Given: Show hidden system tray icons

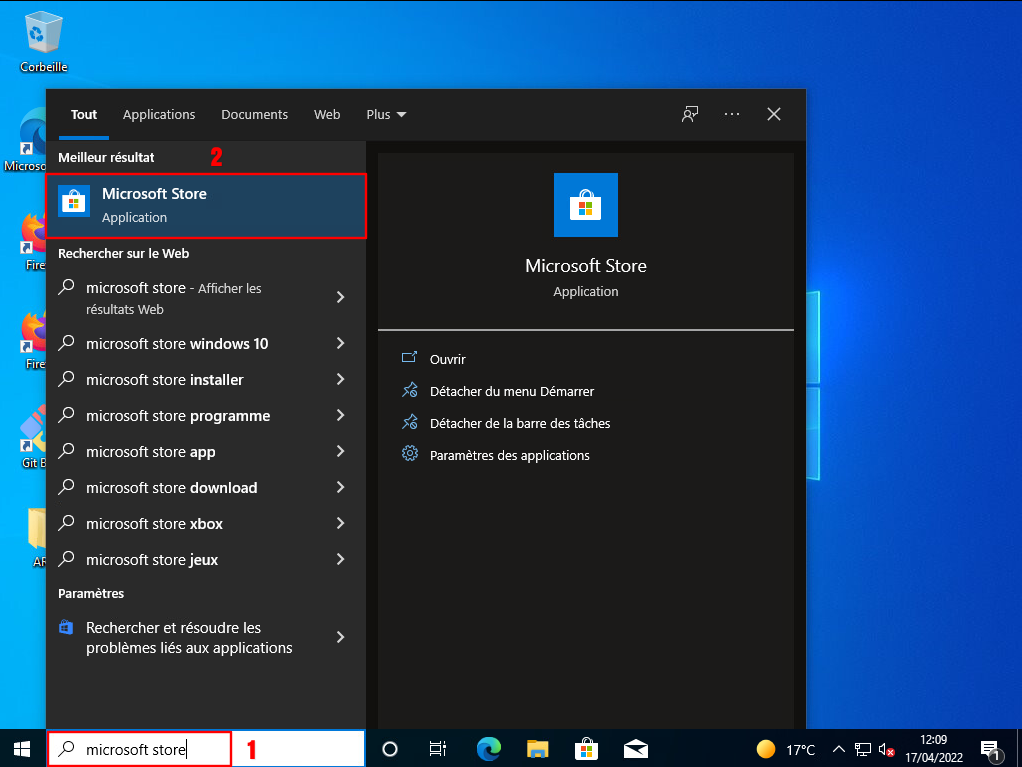Looking at the screenshot, I should [838, 749].
